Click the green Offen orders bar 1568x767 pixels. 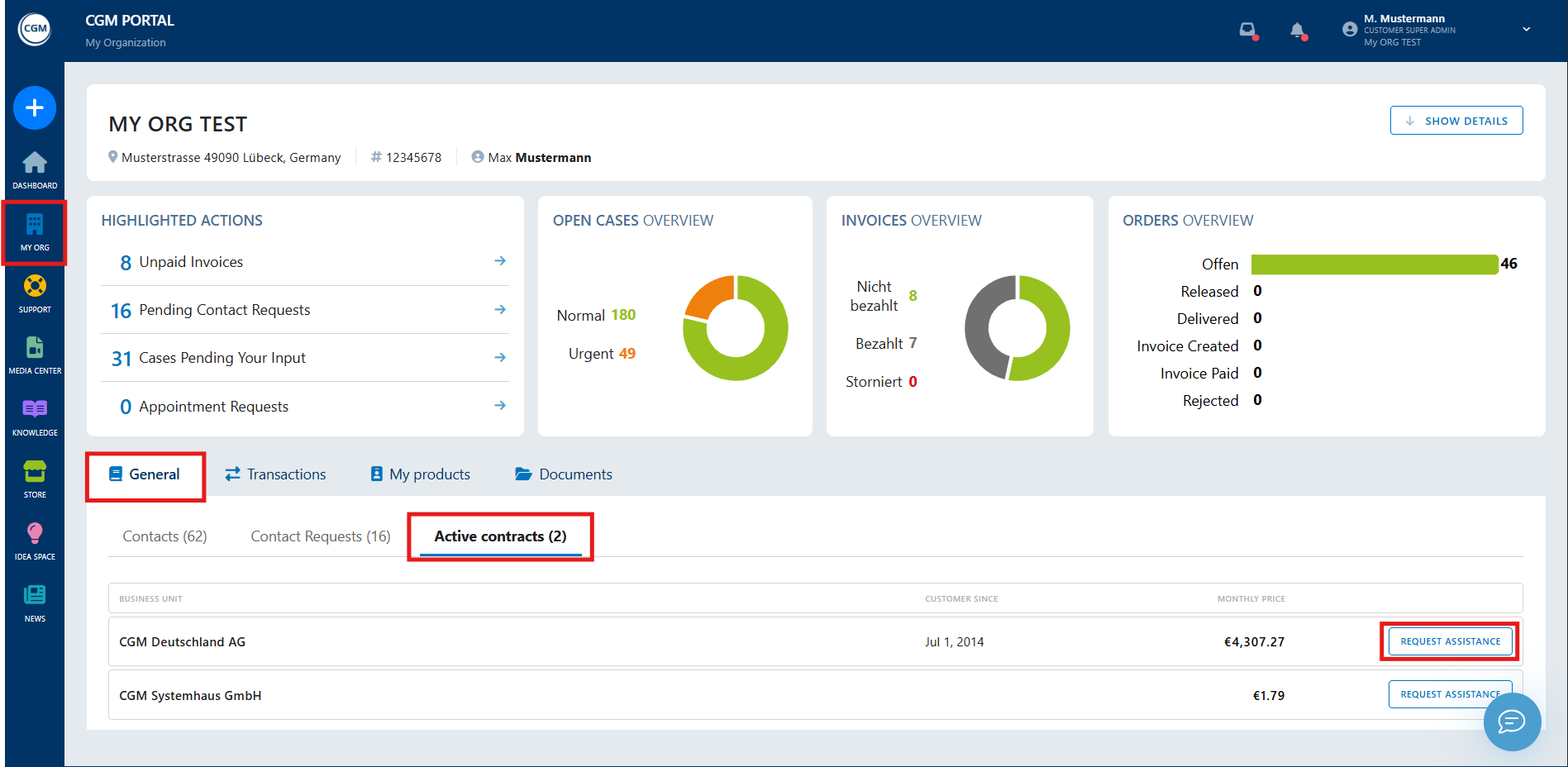(x=1375, y=264)
